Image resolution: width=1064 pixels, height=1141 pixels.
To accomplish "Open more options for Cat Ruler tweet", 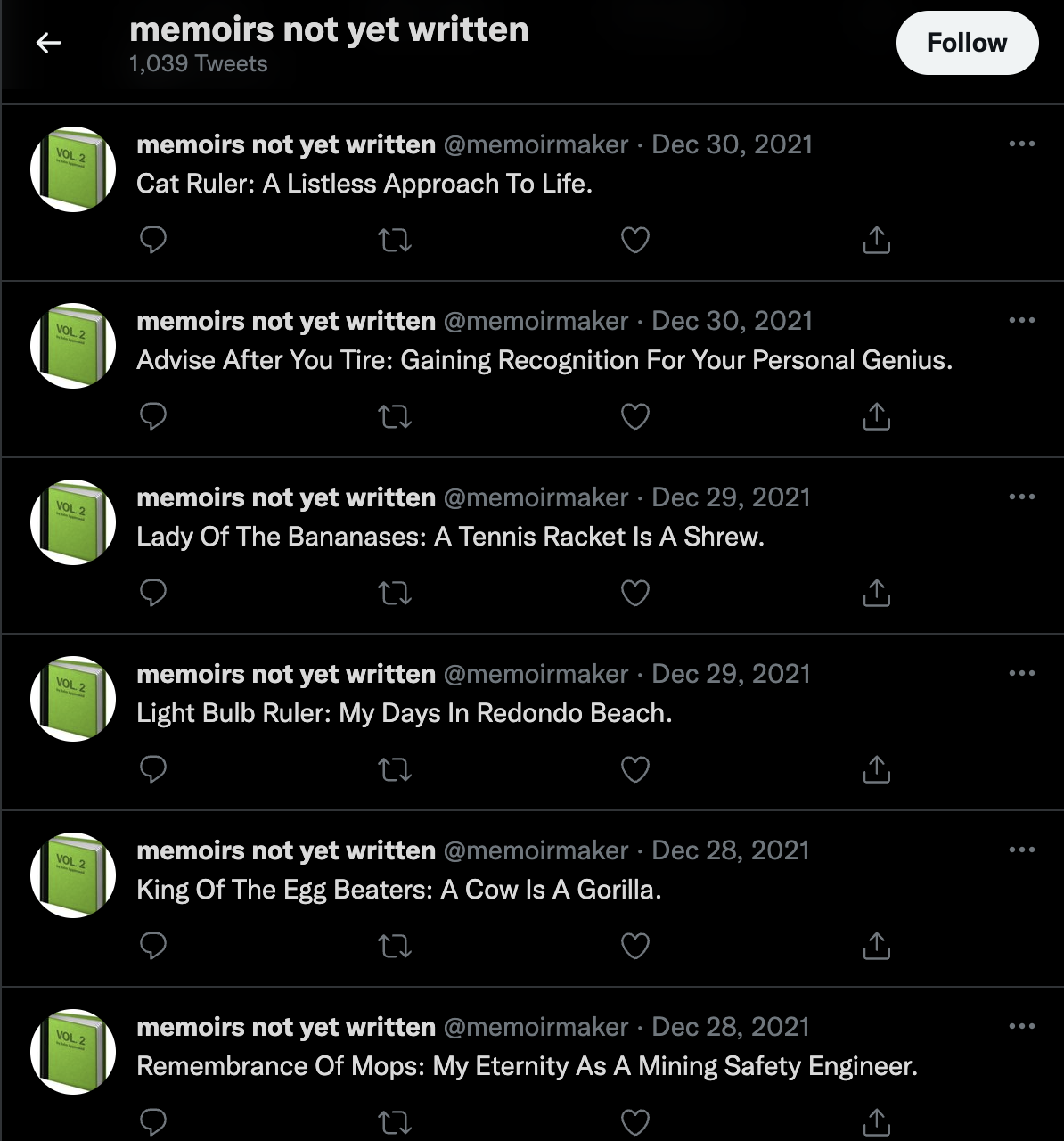I will pos(1021,144).
